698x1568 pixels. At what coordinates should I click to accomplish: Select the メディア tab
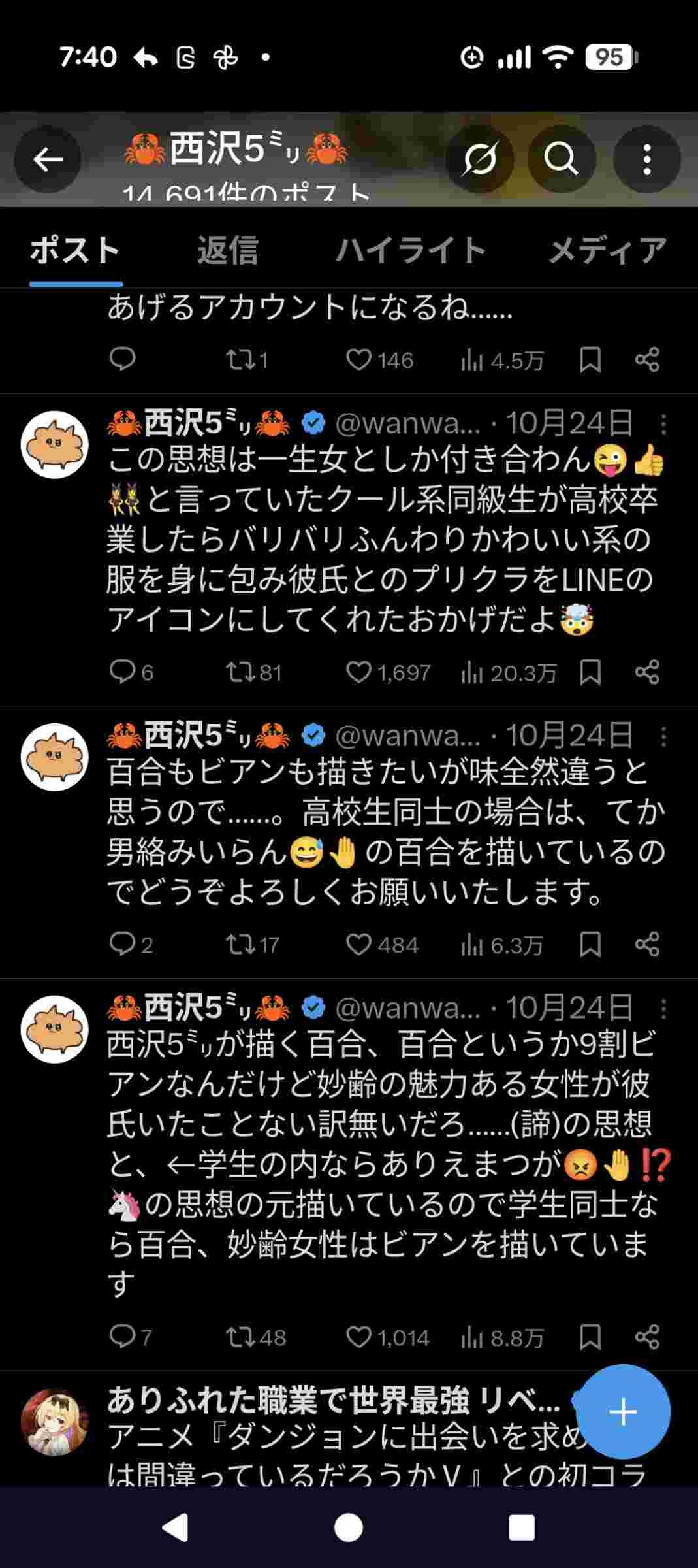[x=607, y=250]
